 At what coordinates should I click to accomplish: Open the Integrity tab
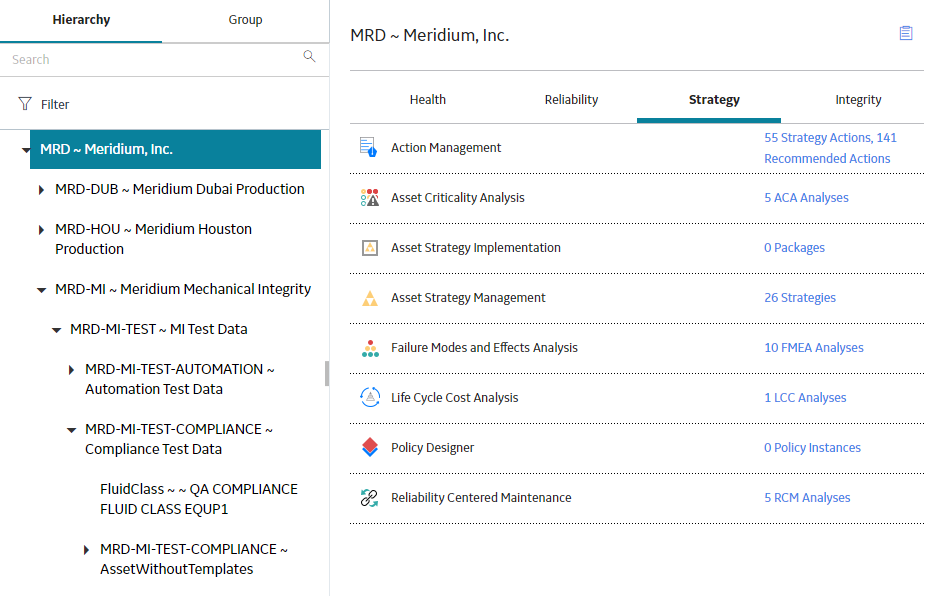point(858,100)
